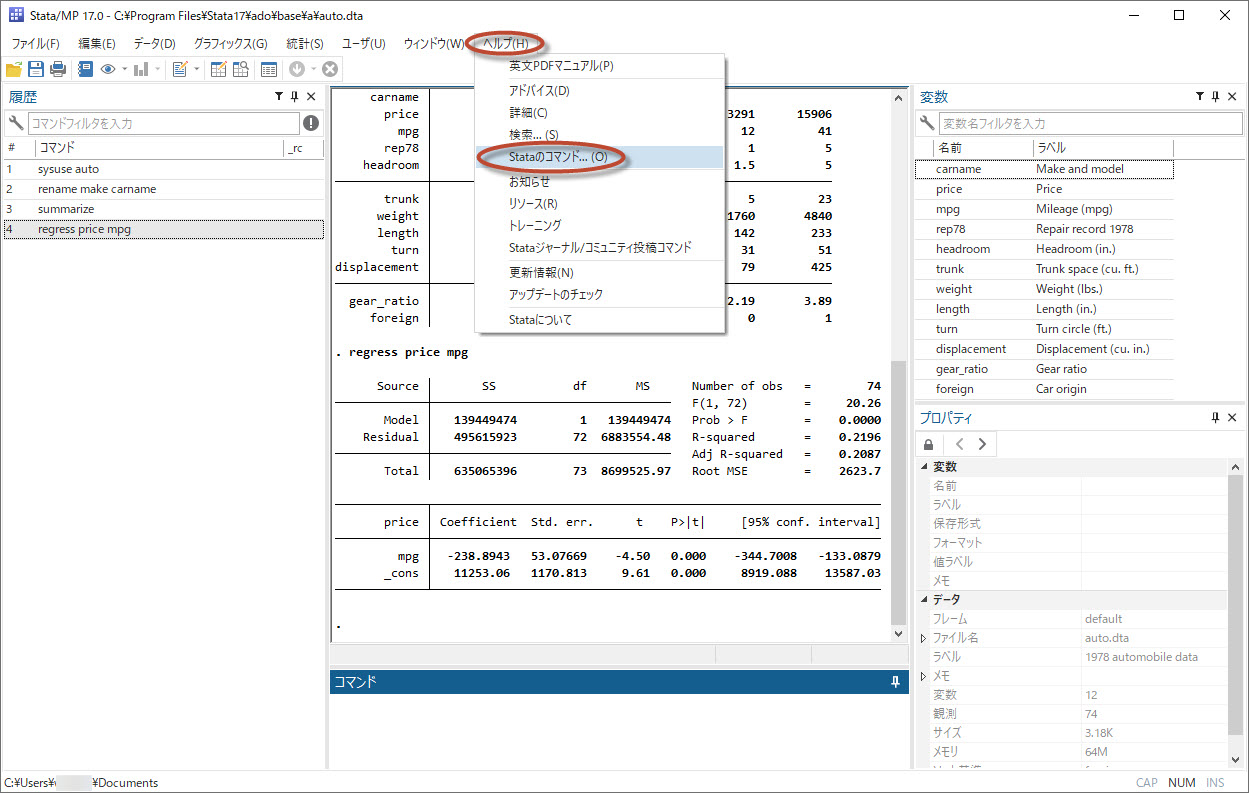
Task: Toggle the lock icon in properties panel
Action: 929,444
